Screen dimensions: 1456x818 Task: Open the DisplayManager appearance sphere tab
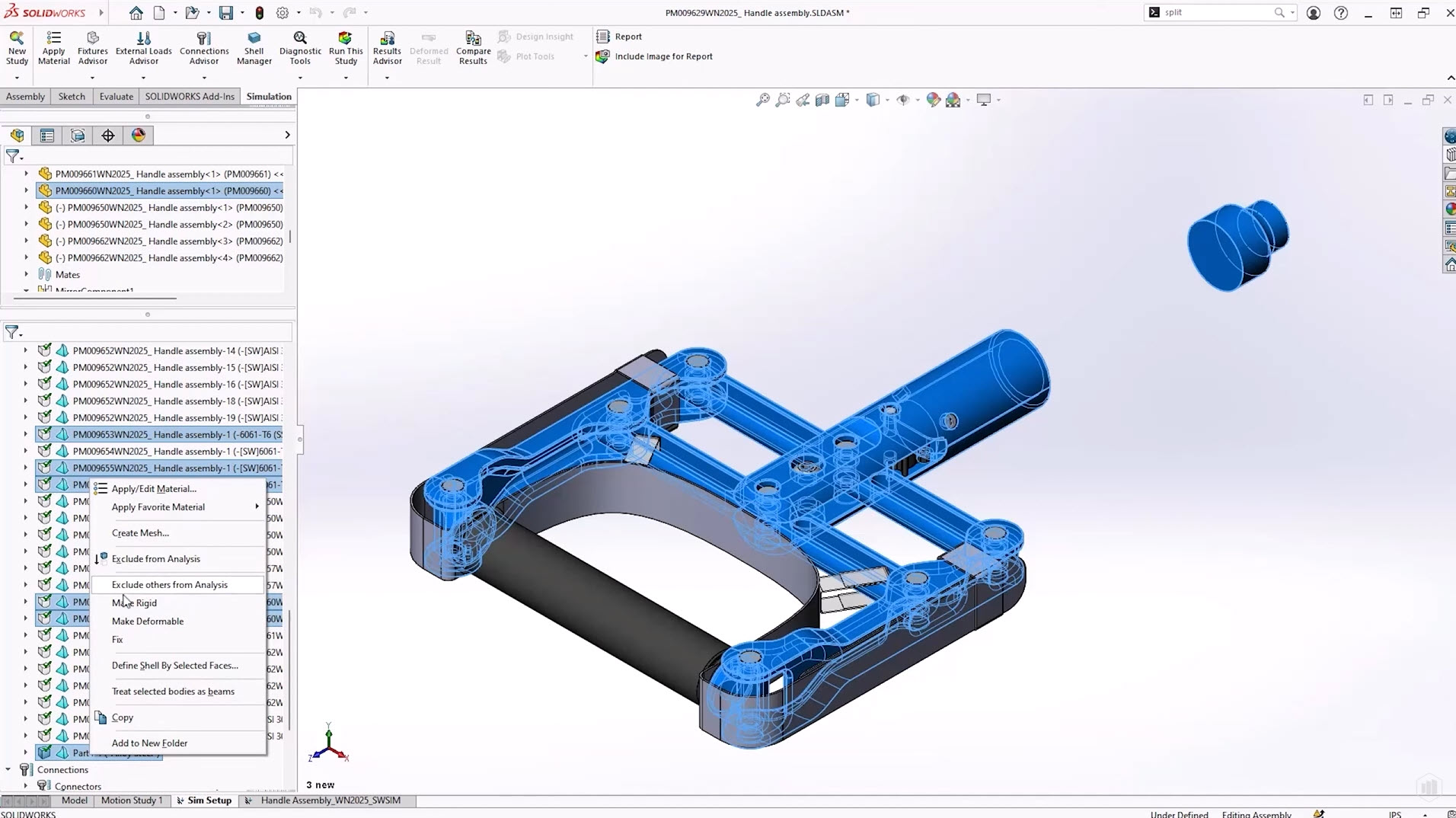pyautogui.click(x=139, y=136)
